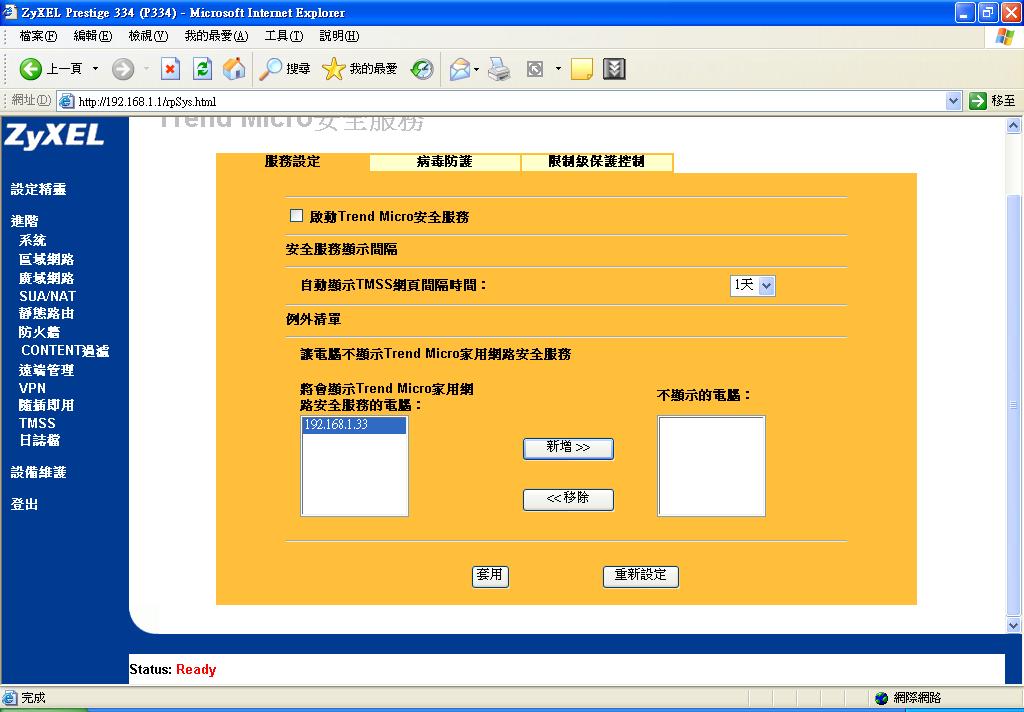Viewport: 1024px width, 712px height.
Task: Open 日誌檔 in the sidebar
Action: click(39, 441)
